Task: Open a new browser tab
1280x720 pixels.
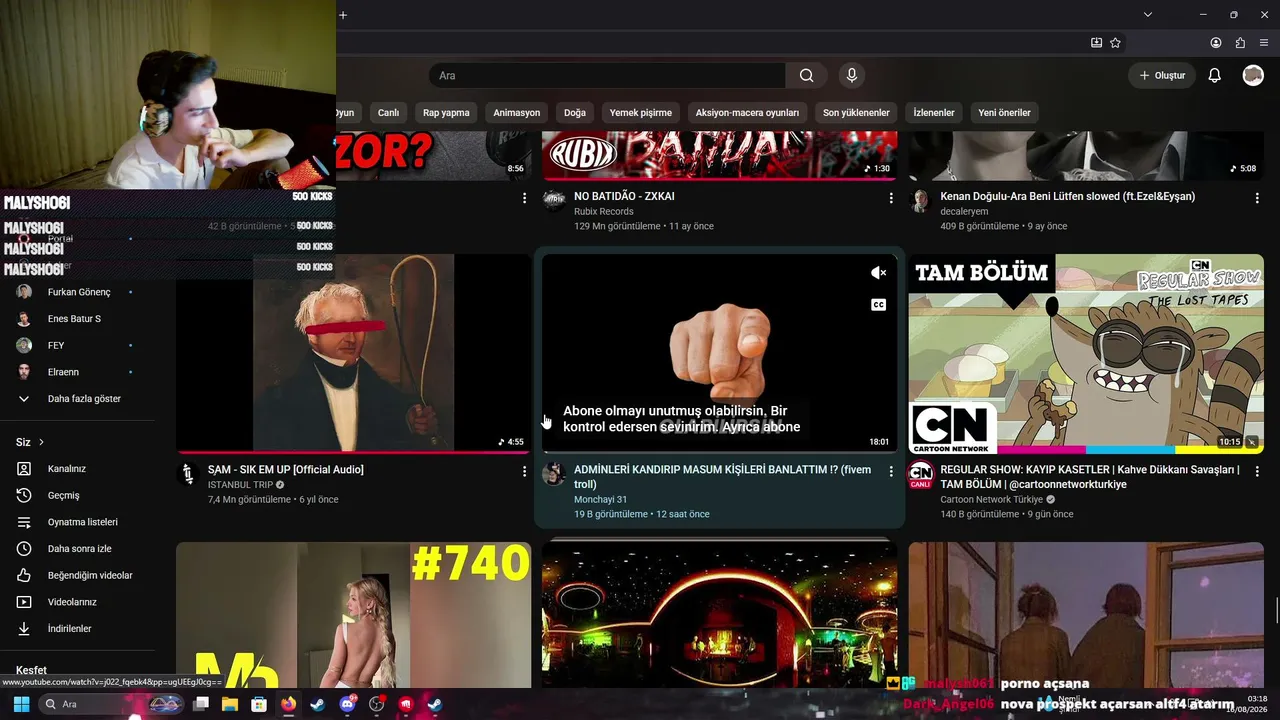Action: (343, 15)
